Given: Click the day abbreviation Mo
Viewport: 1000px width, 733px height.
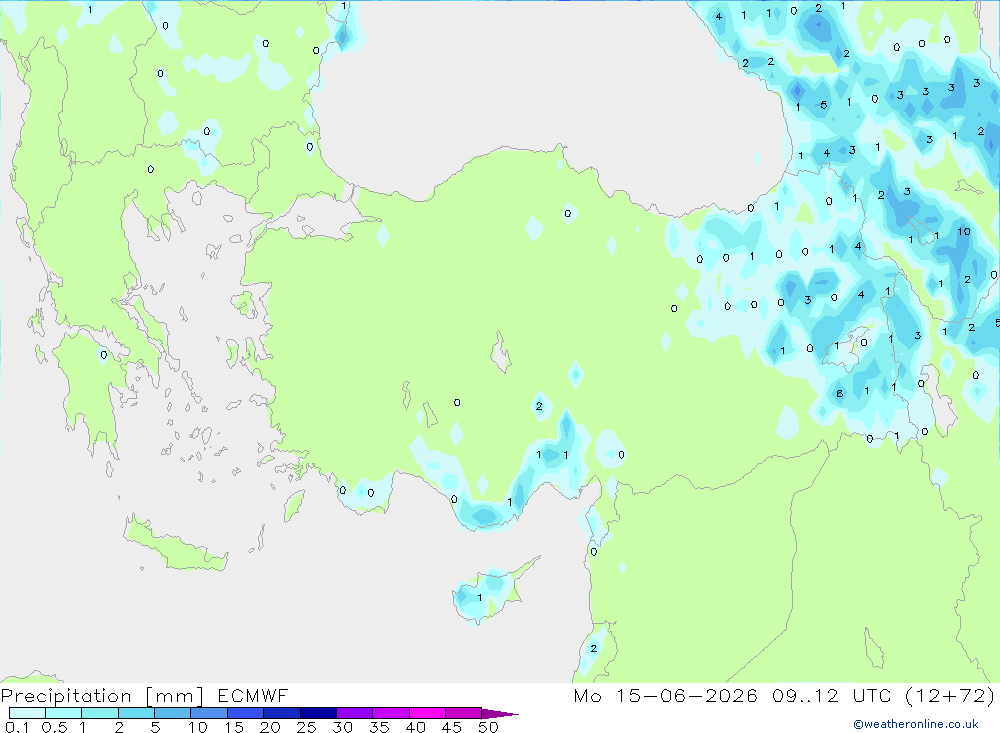Looking at the screenshot, I should click(x=587, y=695).
